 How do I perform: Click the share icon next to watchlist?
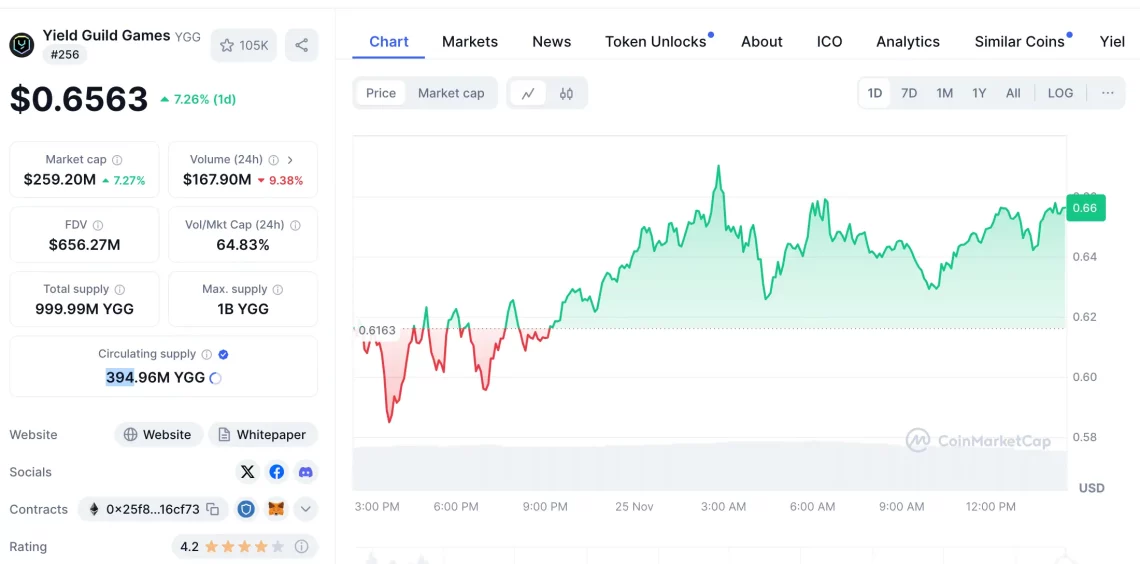pos(302,45)
